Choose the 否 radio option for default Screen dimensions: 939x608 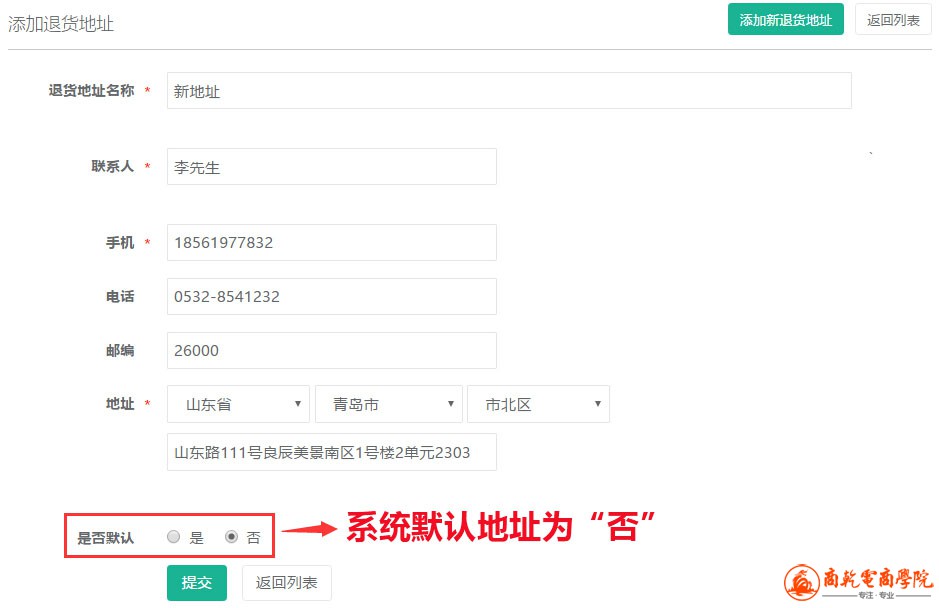pos(232,537)
